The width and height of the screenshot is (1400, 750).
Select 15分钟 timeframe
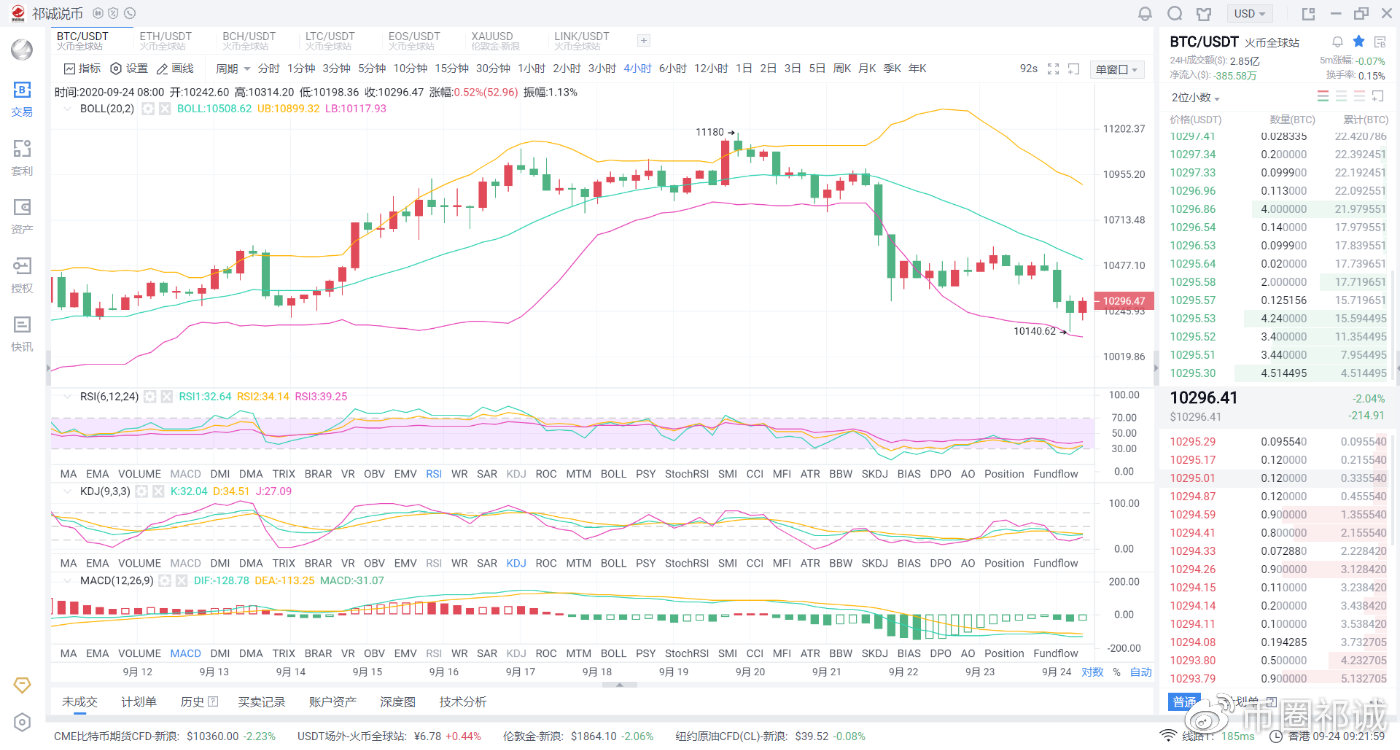[452, 68]
